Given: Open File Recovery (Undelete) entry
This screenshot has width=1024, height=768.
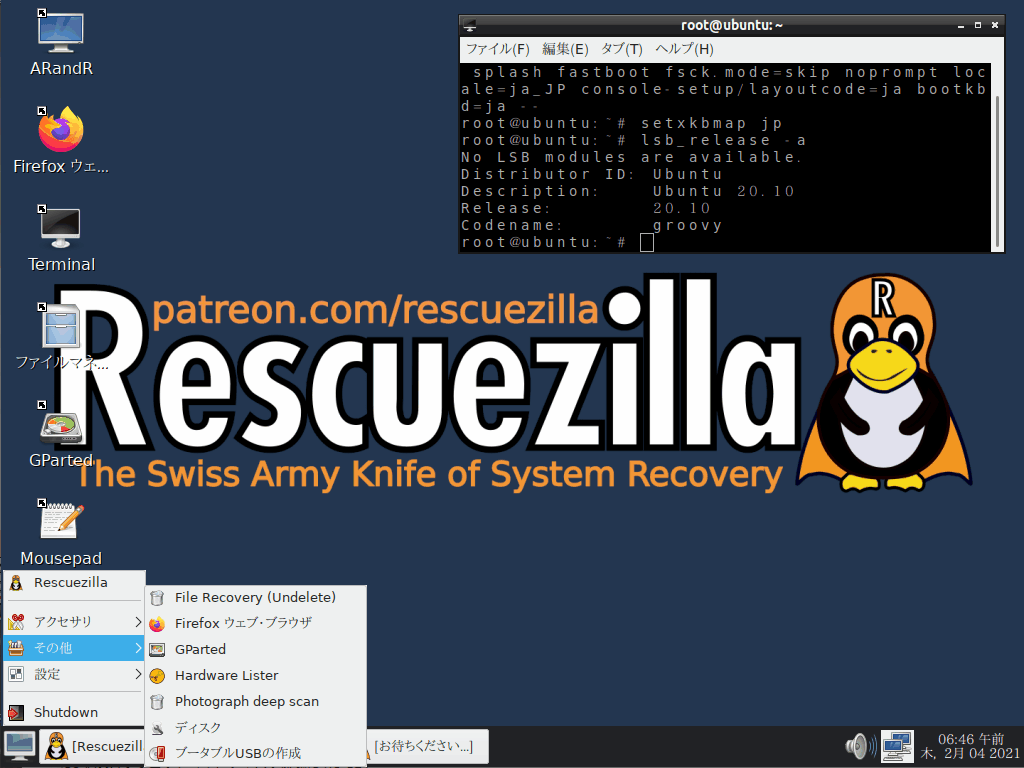Looking at the screenshot, I should [255, 598].
